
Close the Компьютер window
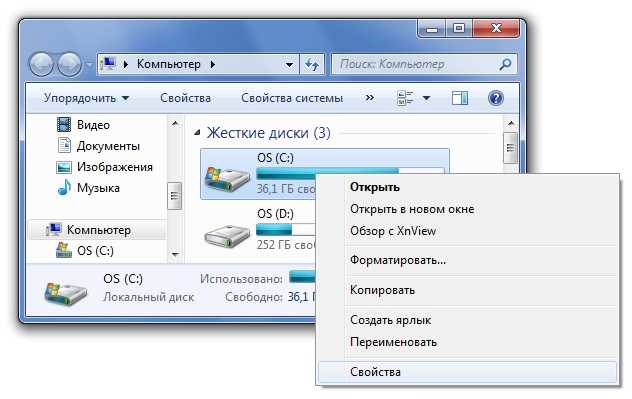(496, 29)
